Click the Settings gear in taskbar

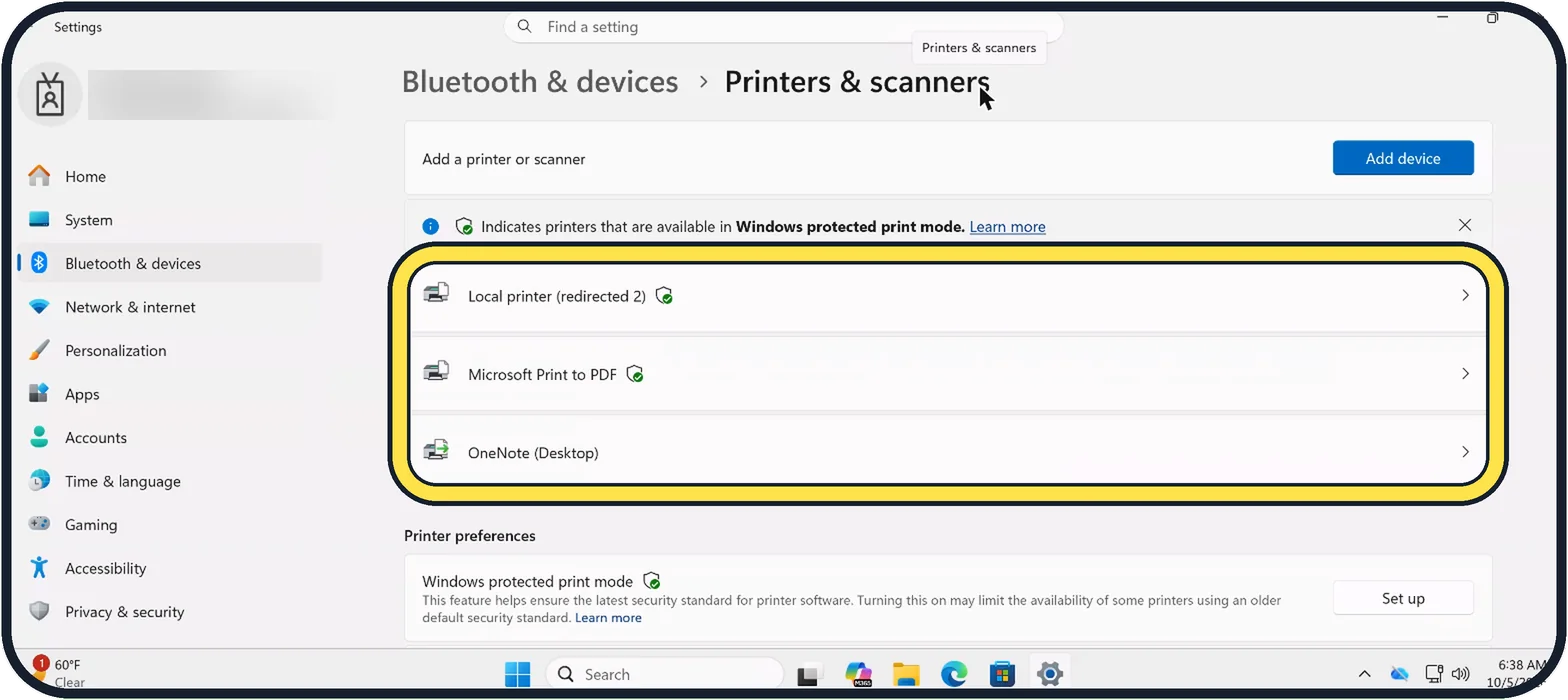tap(1049, 674)
